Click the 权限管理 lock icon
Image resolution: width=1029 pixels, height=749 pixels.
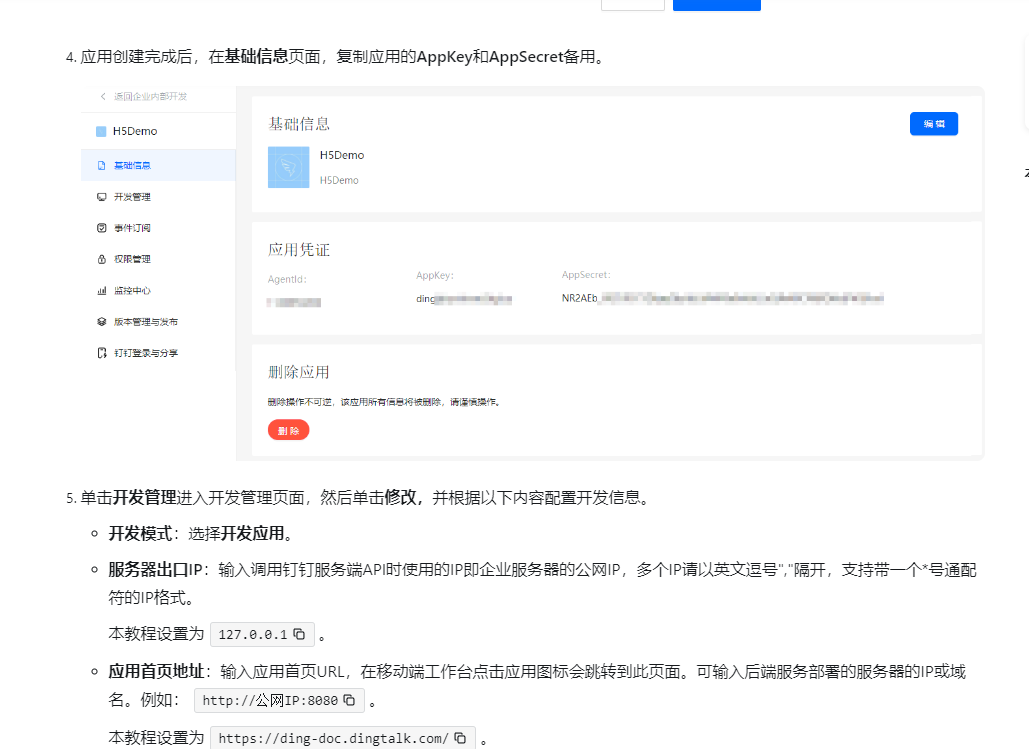102,259
